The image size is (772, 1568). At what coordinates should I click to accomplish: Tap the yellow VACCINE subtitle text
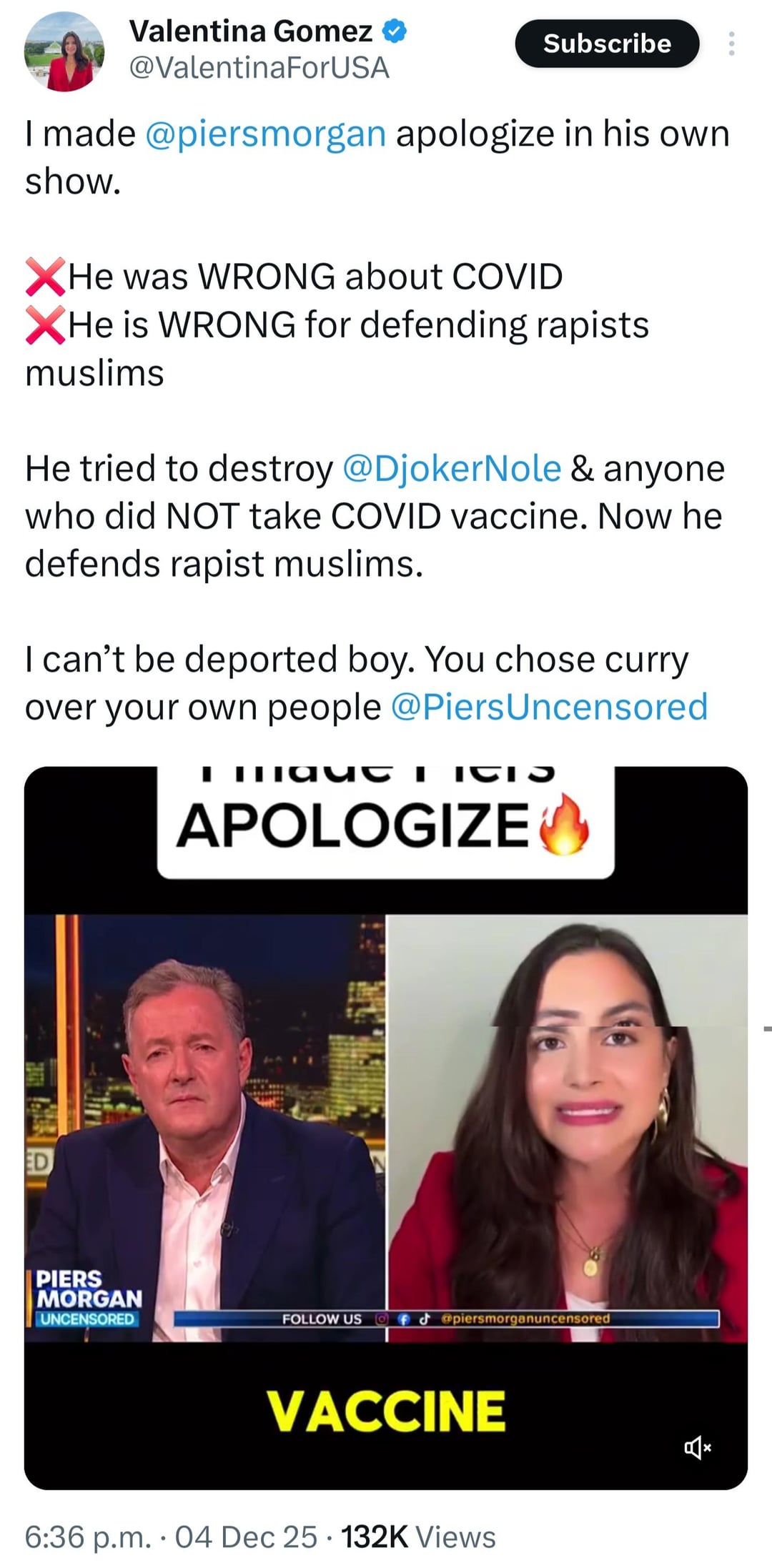(x=386, y=1411)
